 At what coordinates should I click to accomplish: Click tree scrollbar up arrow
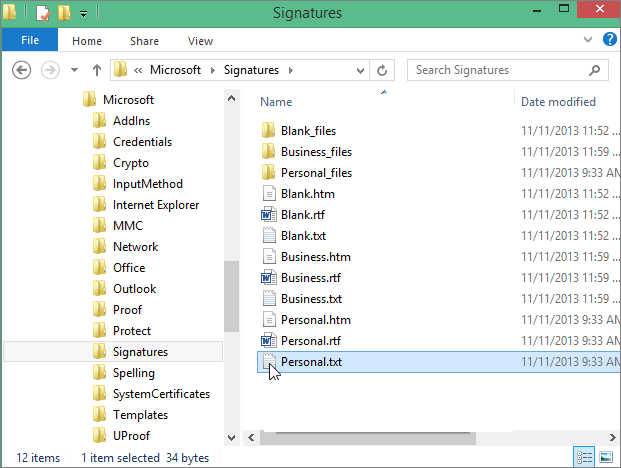[x=232, y=98]
